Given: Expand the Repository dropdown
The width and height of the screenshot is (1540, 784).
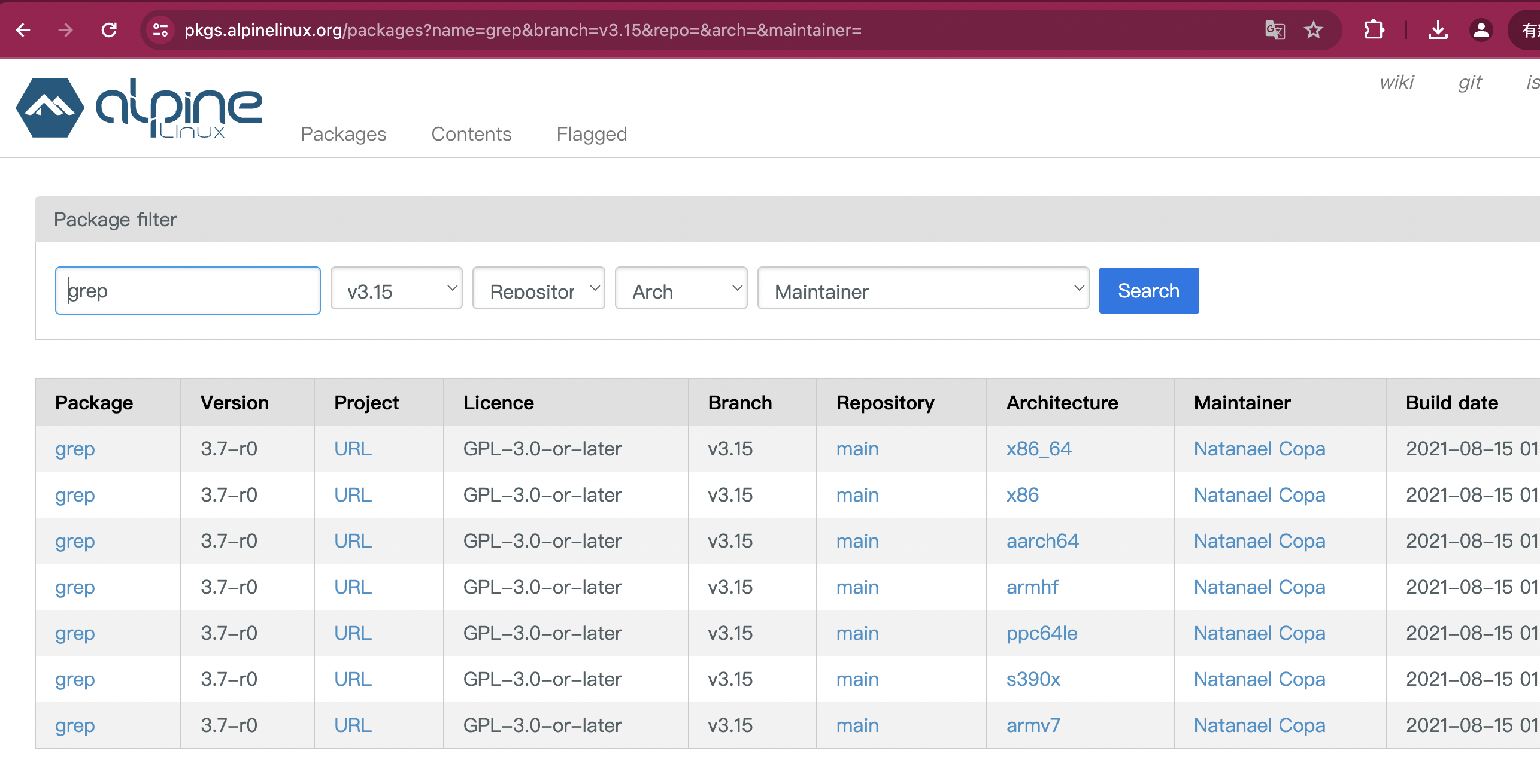Looking at the screenshot, I should (x=539, y=288).
